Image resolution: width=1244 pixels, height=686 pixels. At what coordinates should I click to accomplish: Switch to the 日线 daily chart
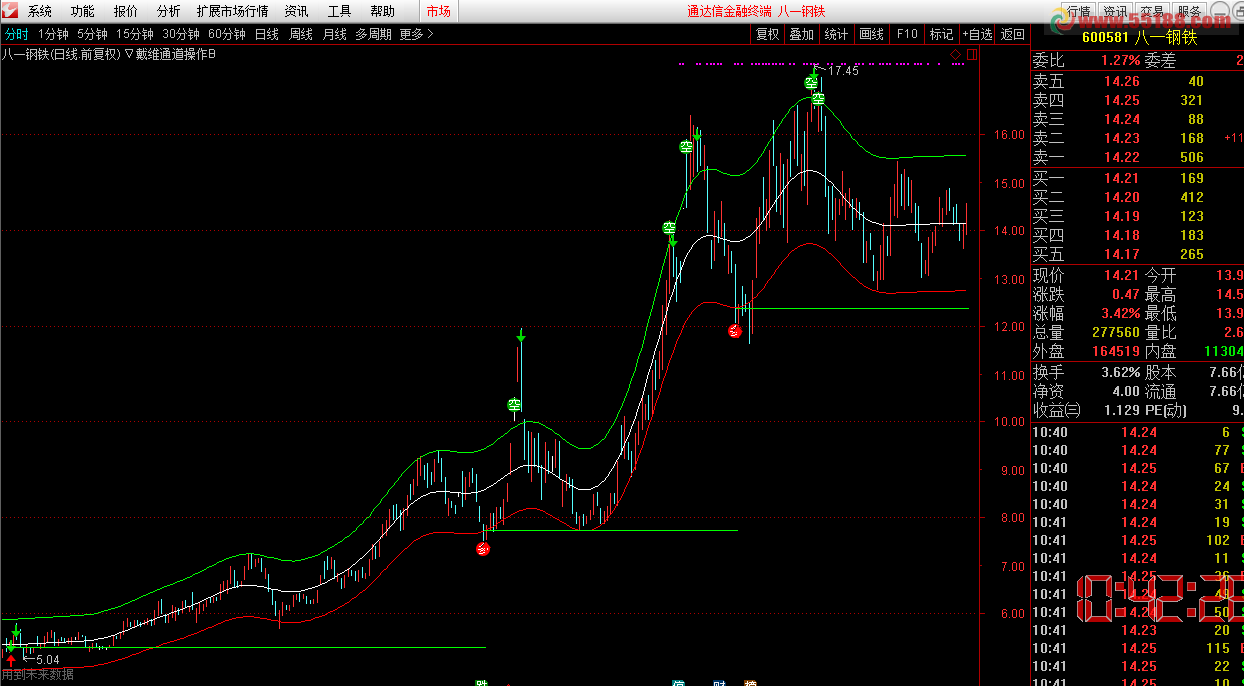pos(267,34)
